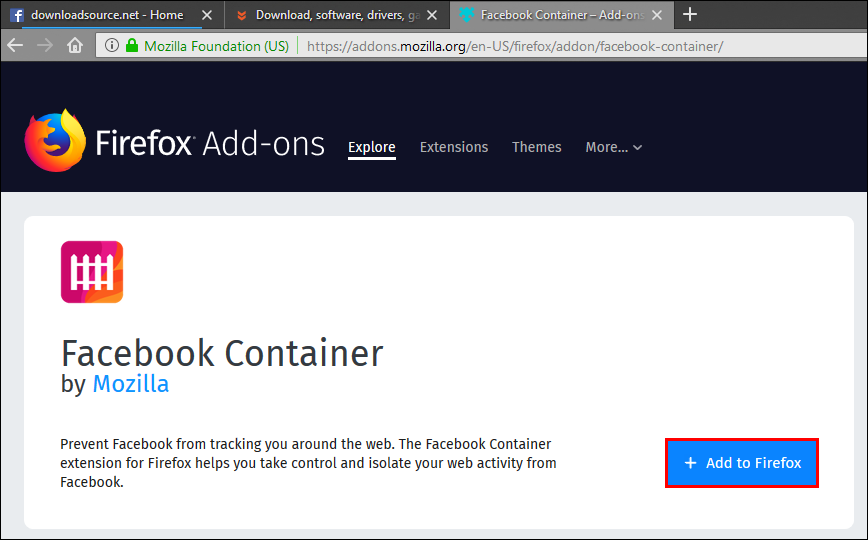Viewport: 868px width, 540px height.
Task: Click the Facebook Container fence icon
Action: click(x=92, y=272)
